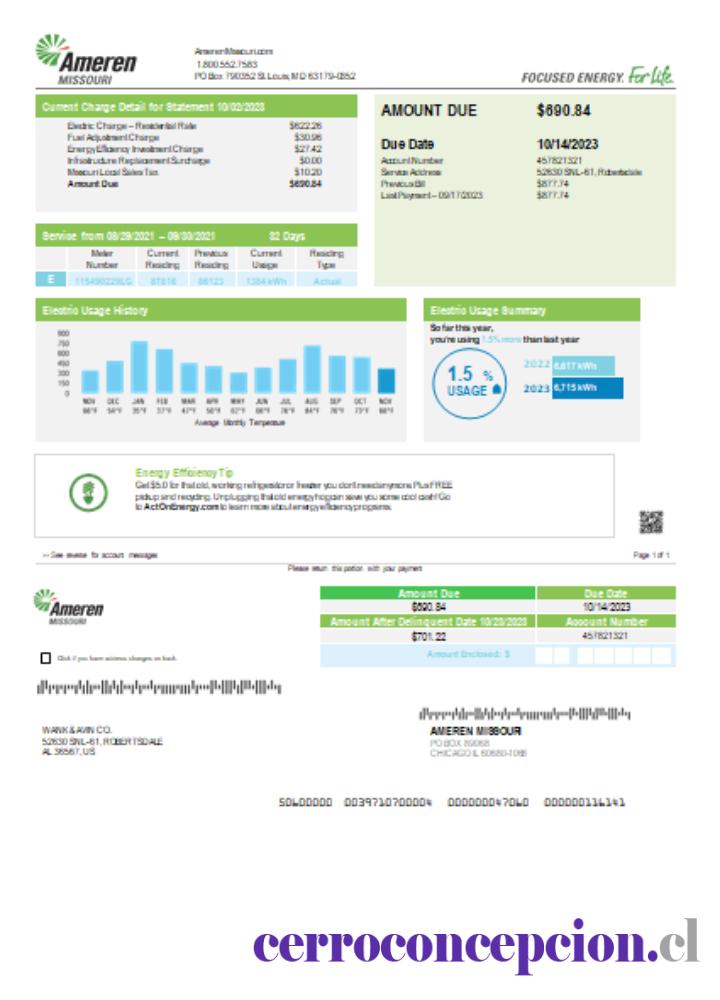Click the Energy Efficiency Investment Charge line
The image size is (720, 1000).
tap(195, 149)
